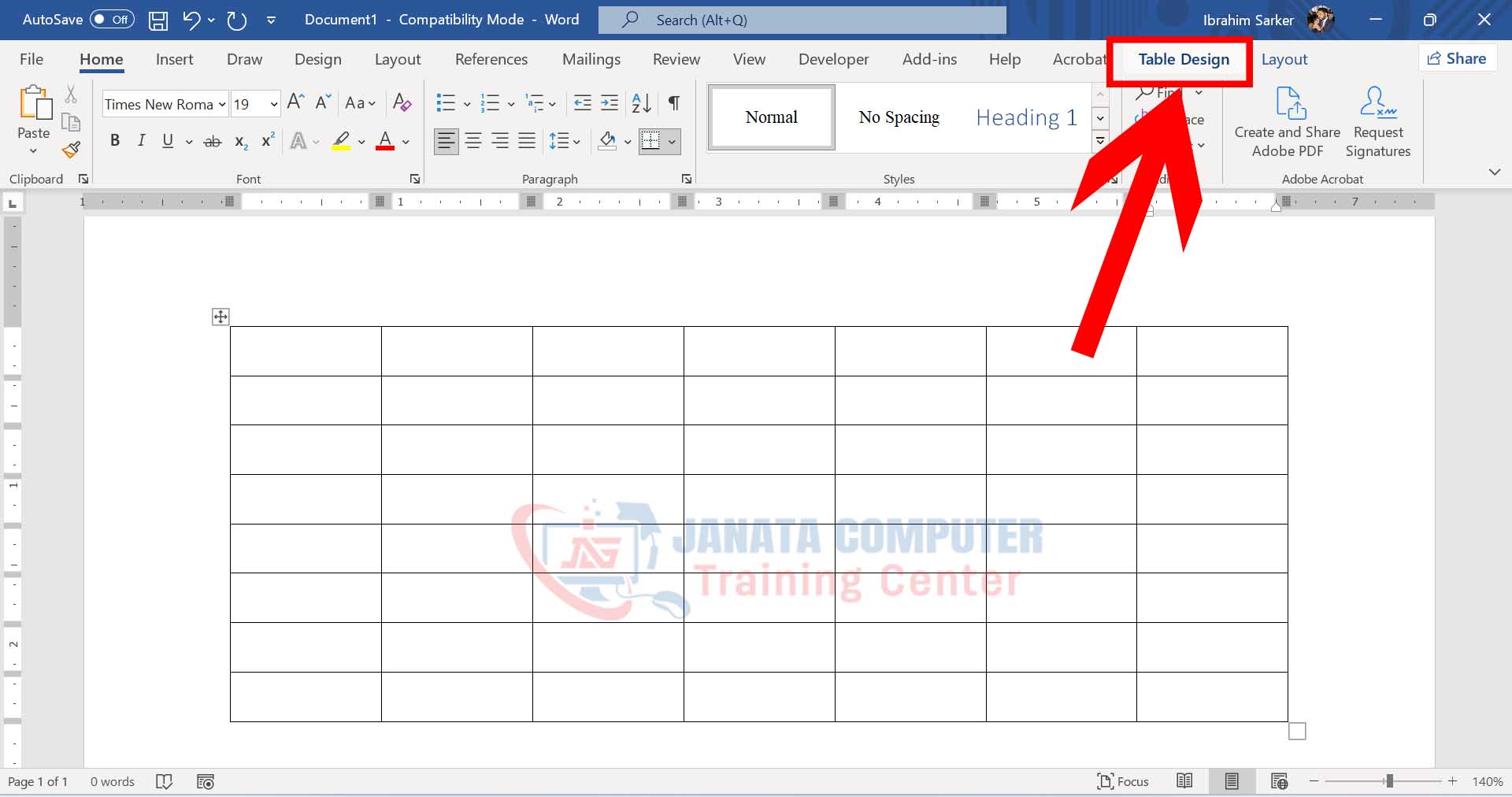Image resolution: width=1512 pixels, height=797 pixels.
Task: Open the font name dropdown
Action: (x=222, y=104)
